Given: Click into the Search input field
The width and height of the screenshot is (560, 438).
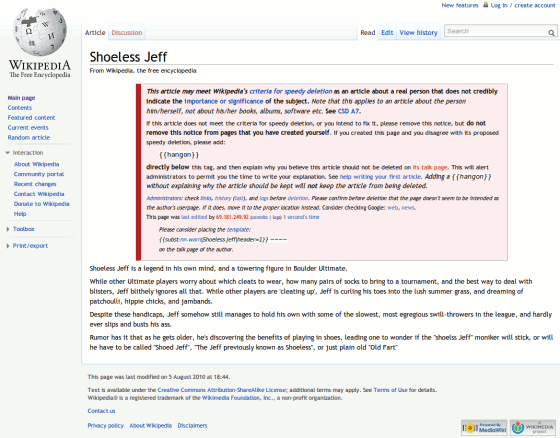Looking at the screenshot, I should [496, 31].
